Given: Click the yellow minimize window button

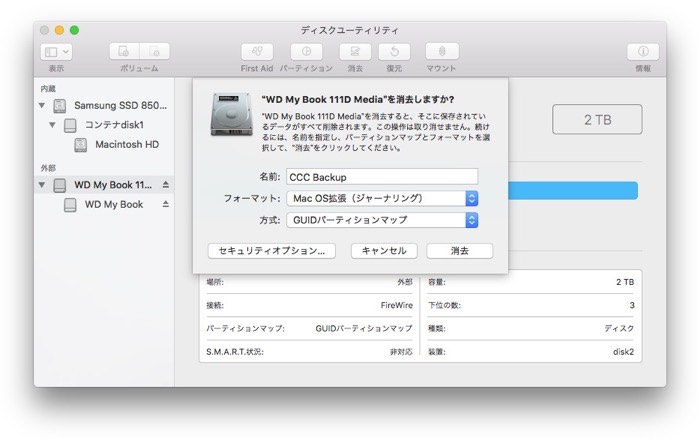Looking at the screenshot, I should (x=59, y=30).
